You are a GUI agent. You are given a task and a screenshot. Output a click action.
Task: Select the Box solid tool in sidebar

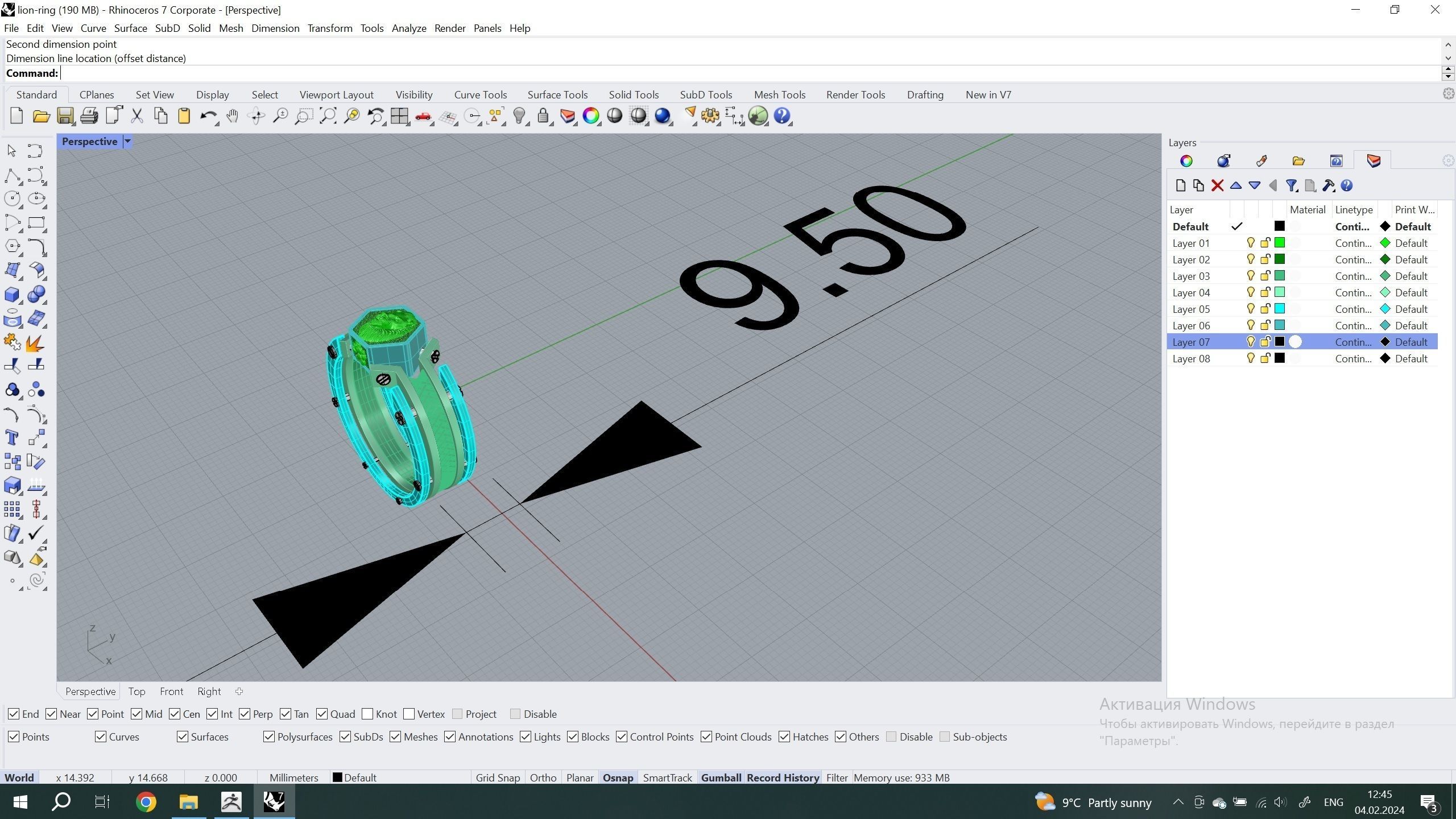[12, 294]
